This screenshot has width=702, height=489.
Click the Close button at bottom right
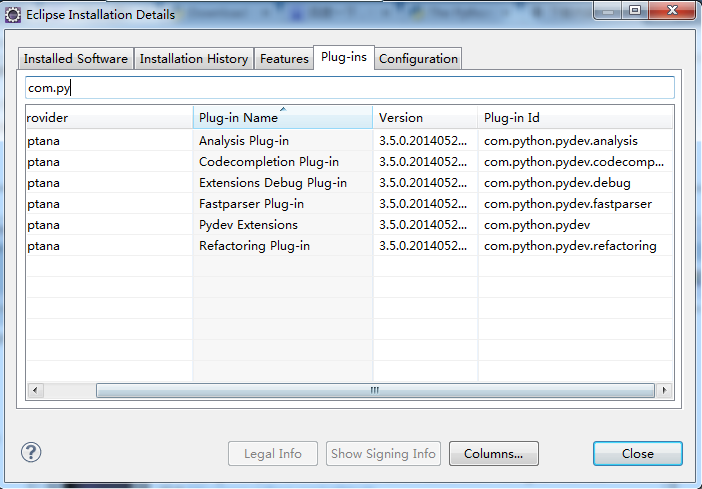[x=638, y=454]
